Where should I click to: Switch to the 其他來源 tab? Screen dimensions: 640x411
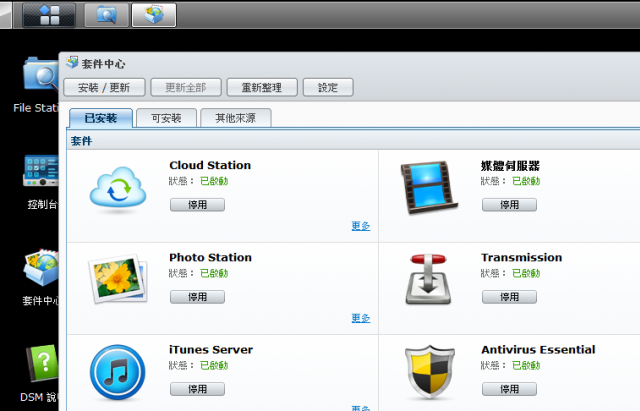tap(236, 118)
